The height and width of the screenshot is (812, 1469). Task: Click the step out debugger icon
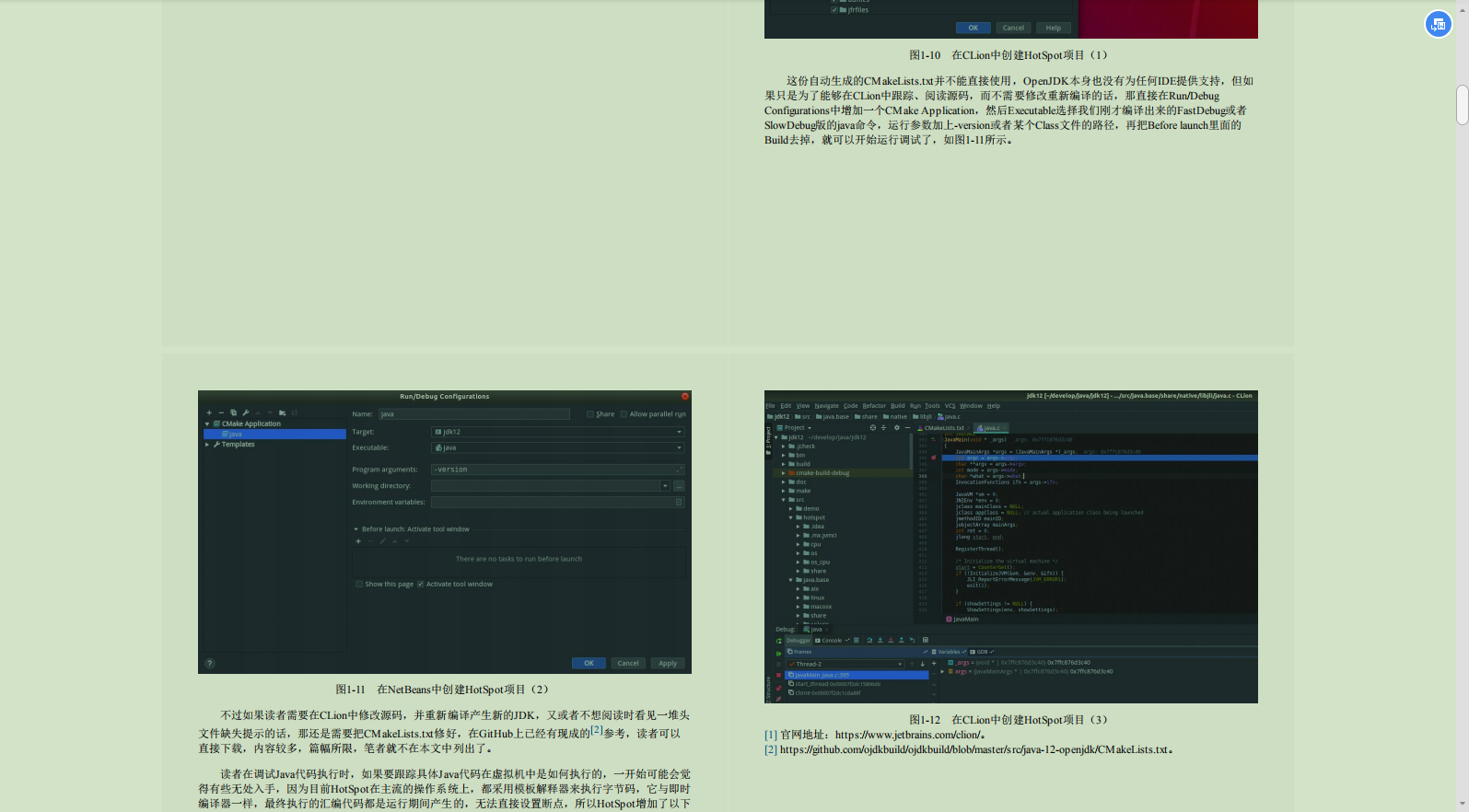(901, 640)
